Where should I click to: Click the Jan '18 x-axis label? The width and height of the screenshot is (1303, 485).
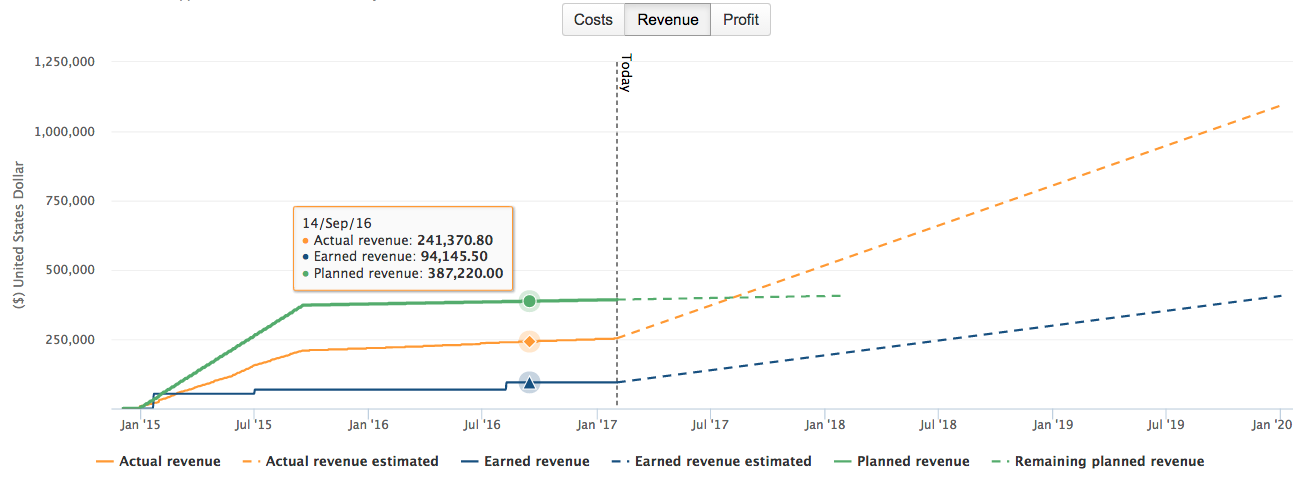(x=824, y=425)
